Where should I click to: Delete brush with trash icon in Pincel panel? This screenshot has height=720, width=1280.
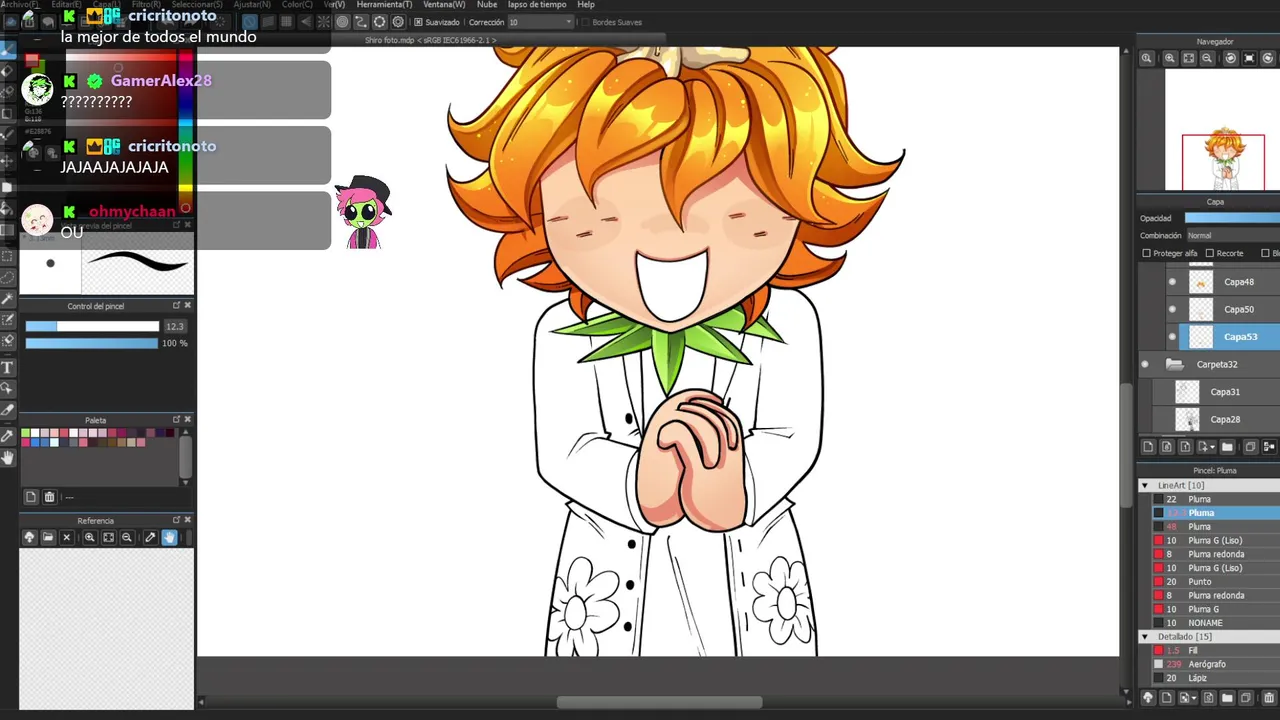click(x=1269, y=698)
